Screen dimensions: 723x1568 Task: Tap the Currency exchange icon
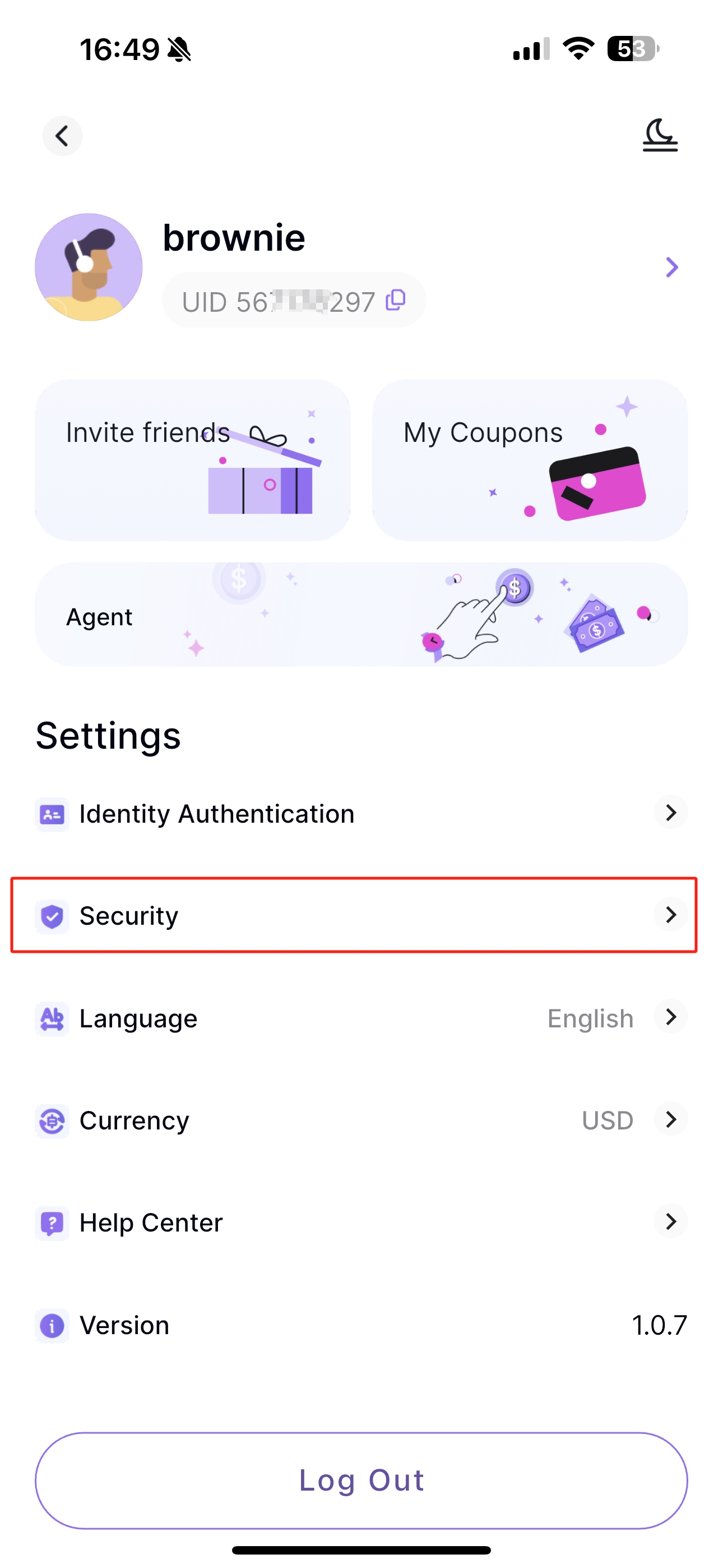coord(52,1120)
